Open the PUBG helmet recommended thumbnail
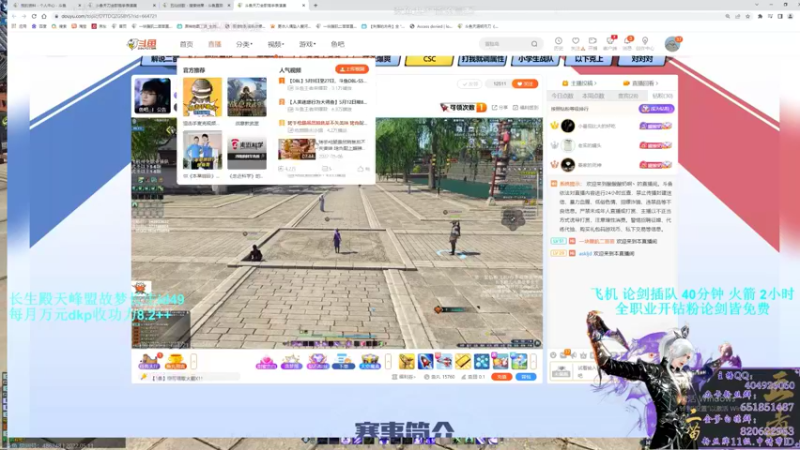The width and height of the screenshot is (800, 450). 203,97
